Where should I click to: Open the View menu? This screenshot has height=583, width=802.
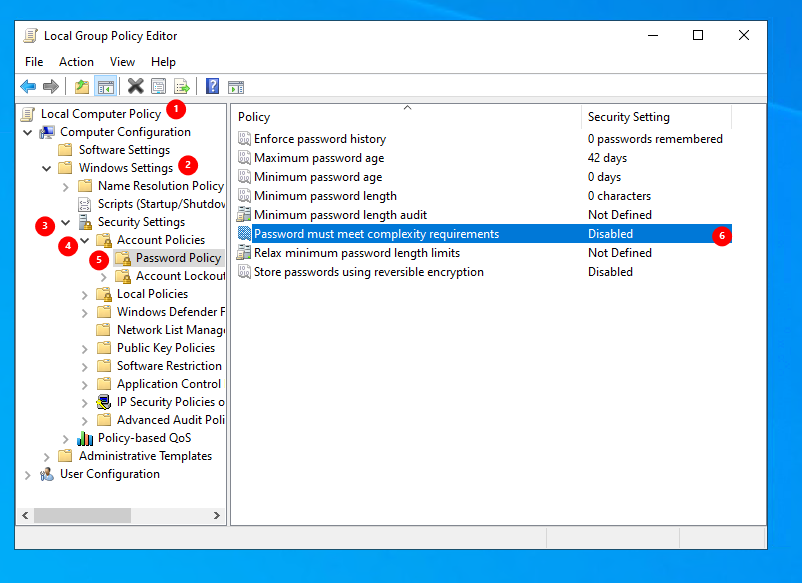tap(122, 62)
